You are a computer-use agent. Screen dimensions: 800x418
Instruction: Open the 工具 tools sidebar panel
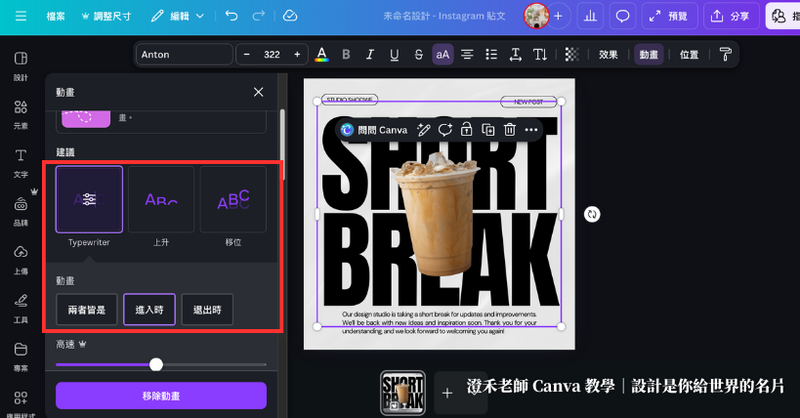coord(20,308)
